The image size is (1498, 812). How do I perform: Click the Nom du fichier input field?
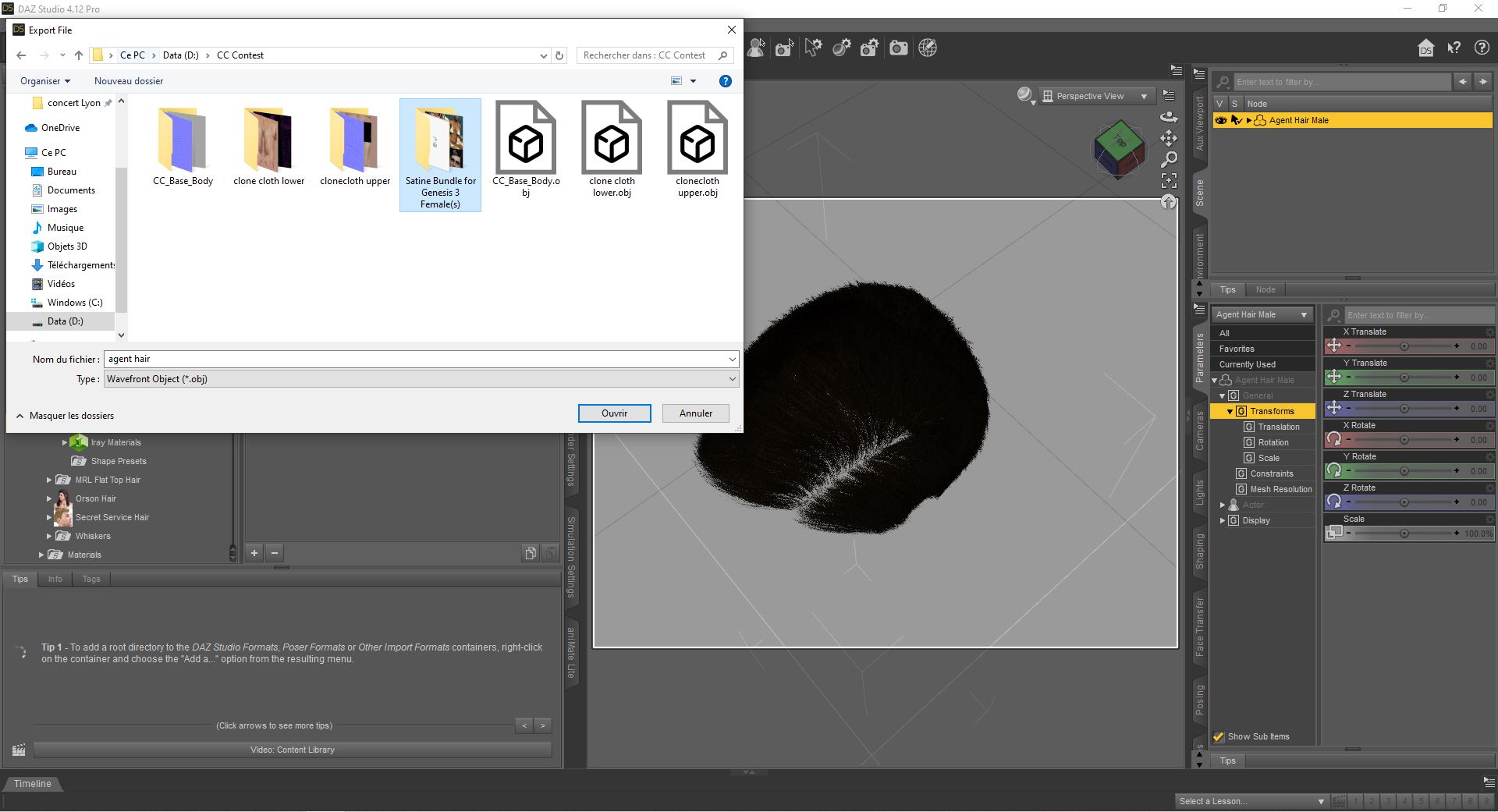421,359
